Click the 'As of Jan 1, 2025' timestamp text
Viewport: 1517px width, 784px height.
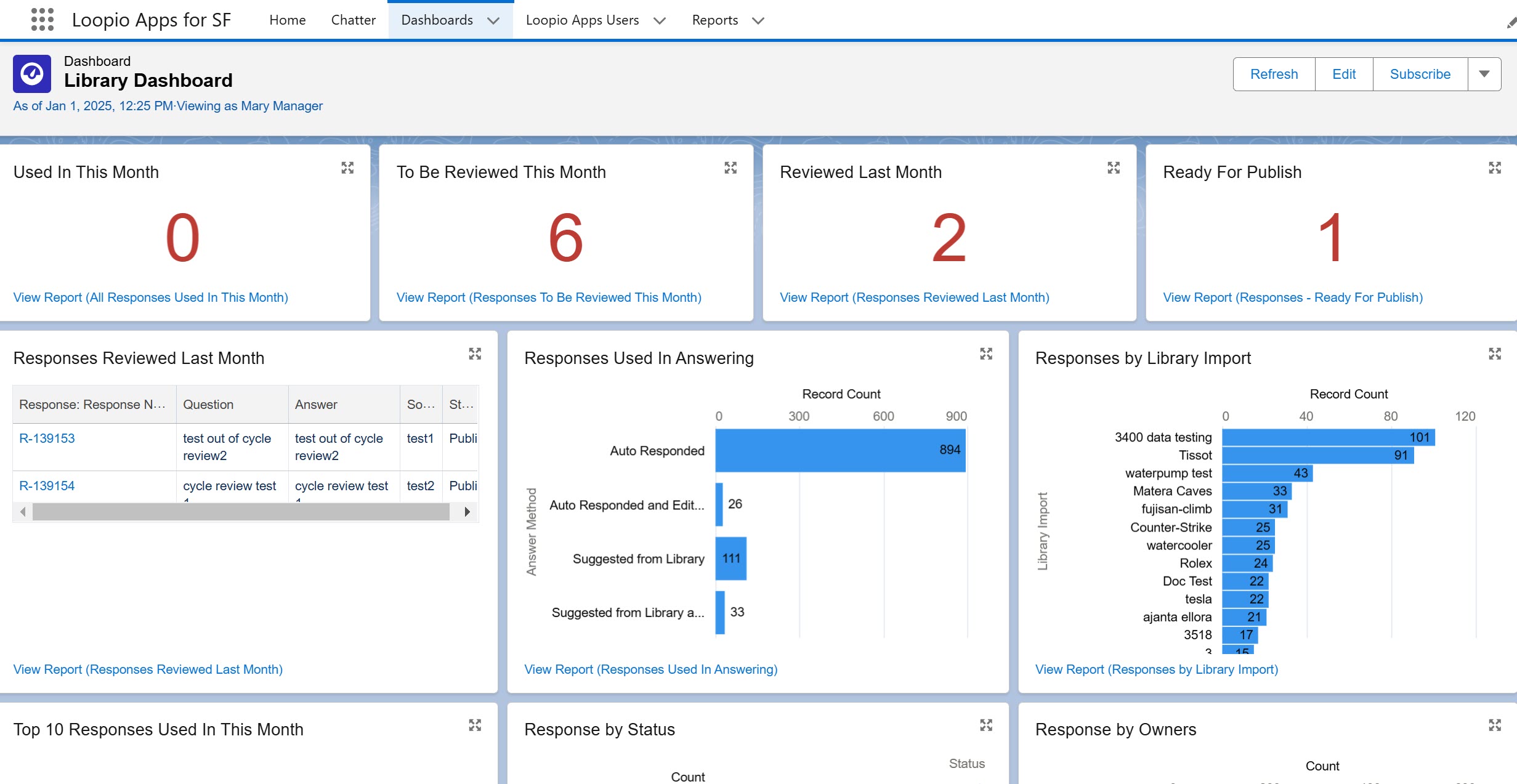coord(93,106)
